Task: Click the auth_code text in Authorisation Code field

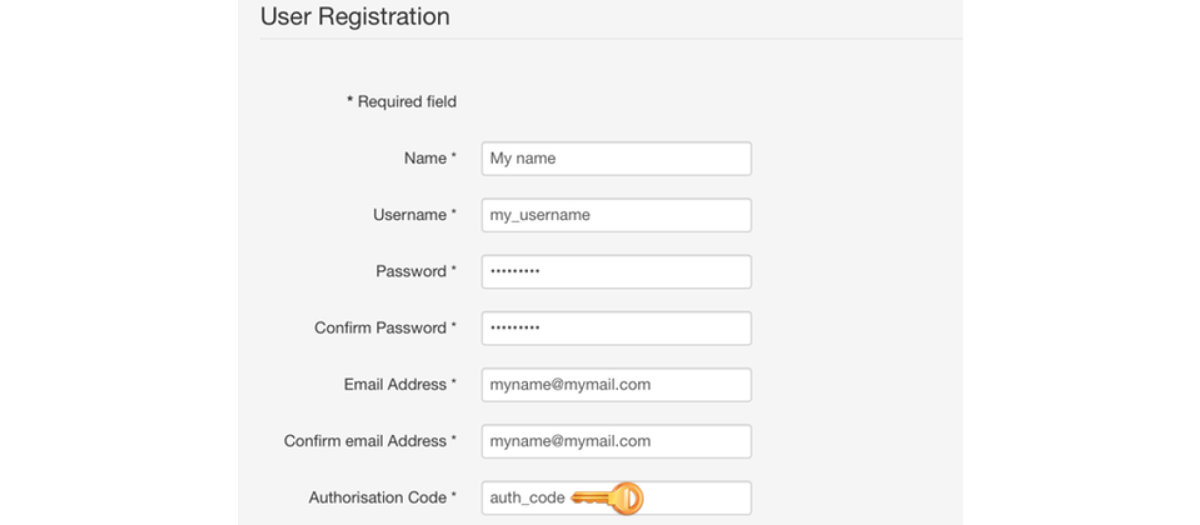Action: pos(527,498)
